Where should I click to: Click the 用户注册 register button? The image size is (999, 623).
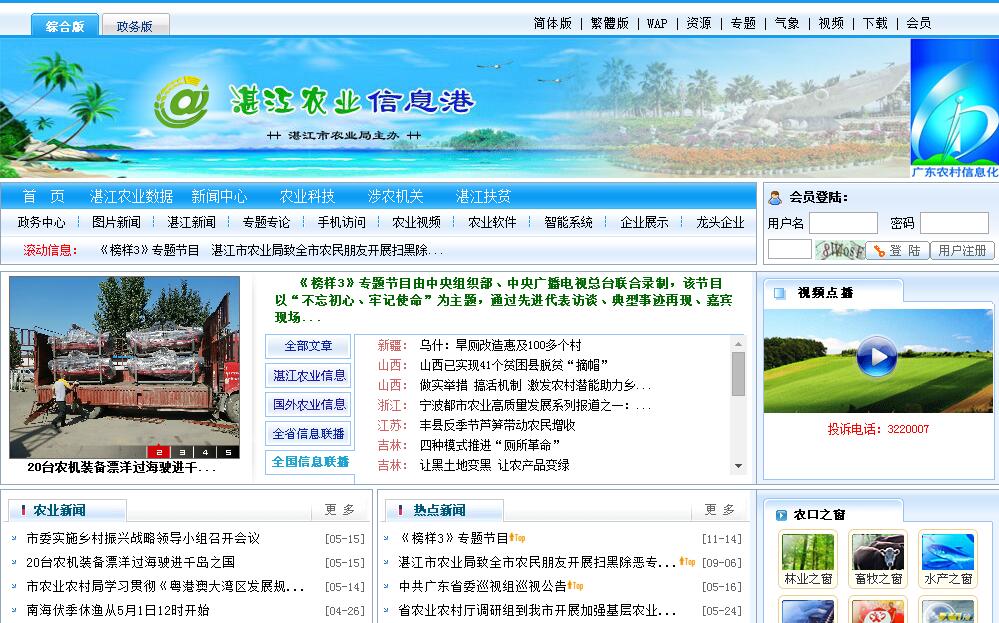[x=962, y=250]
